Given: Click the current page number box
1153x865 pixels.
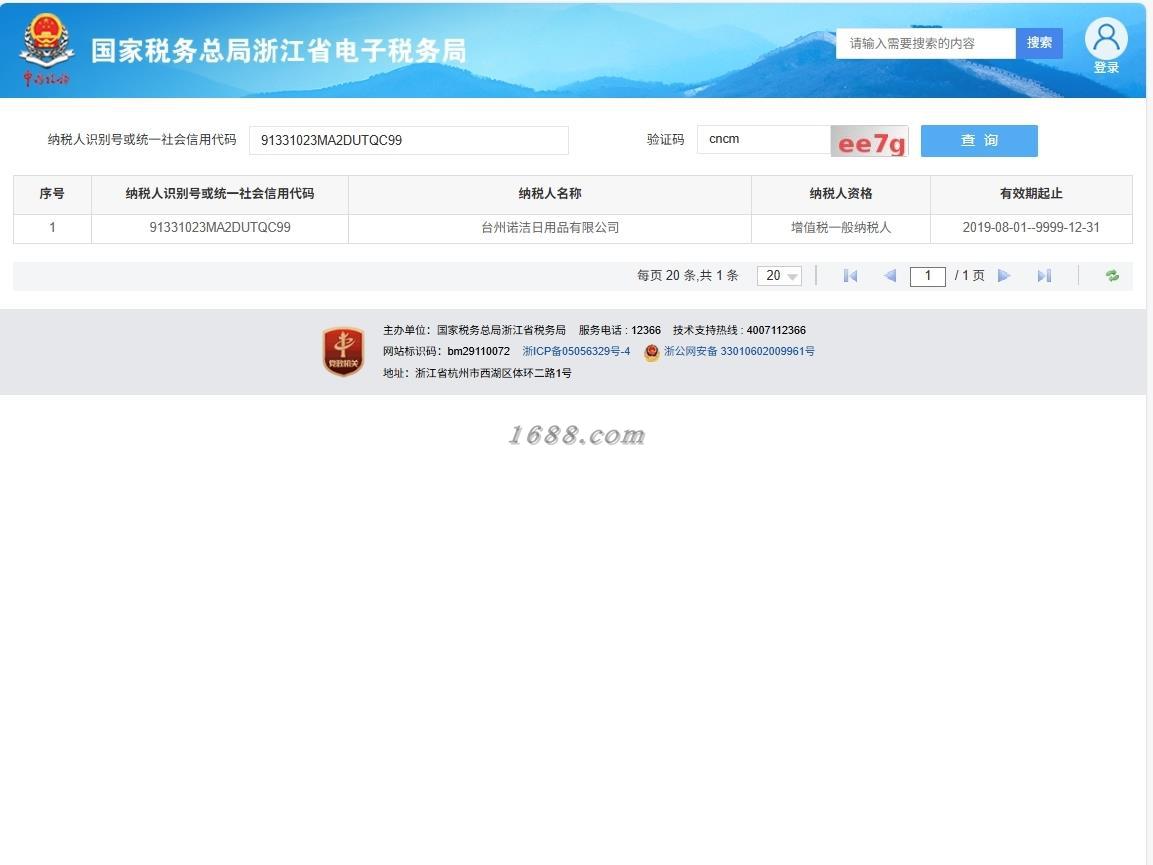Looking at the screenshot, I should coord(927,276).
